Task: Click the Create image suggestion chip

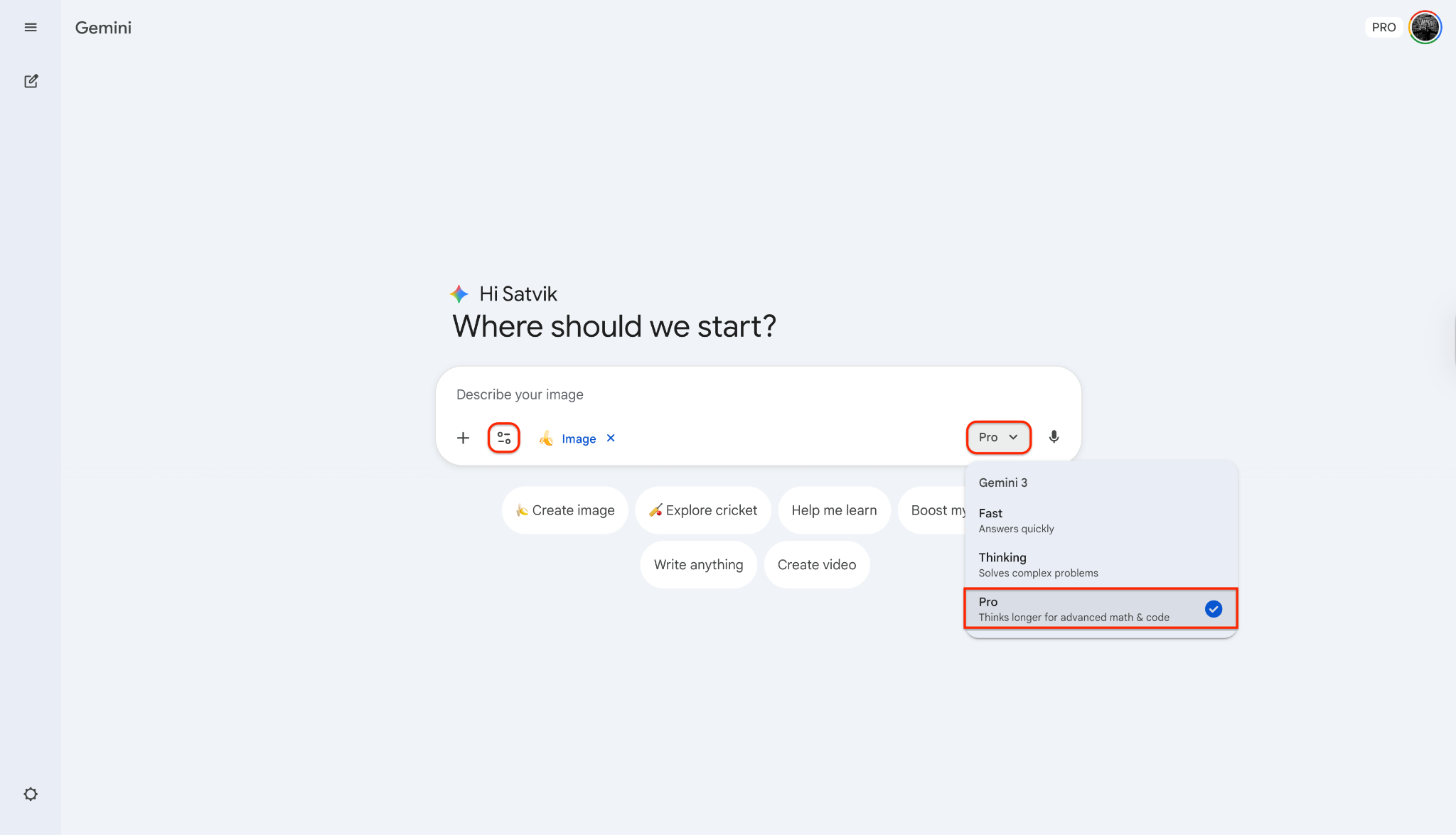Action: tap(564, 510)
